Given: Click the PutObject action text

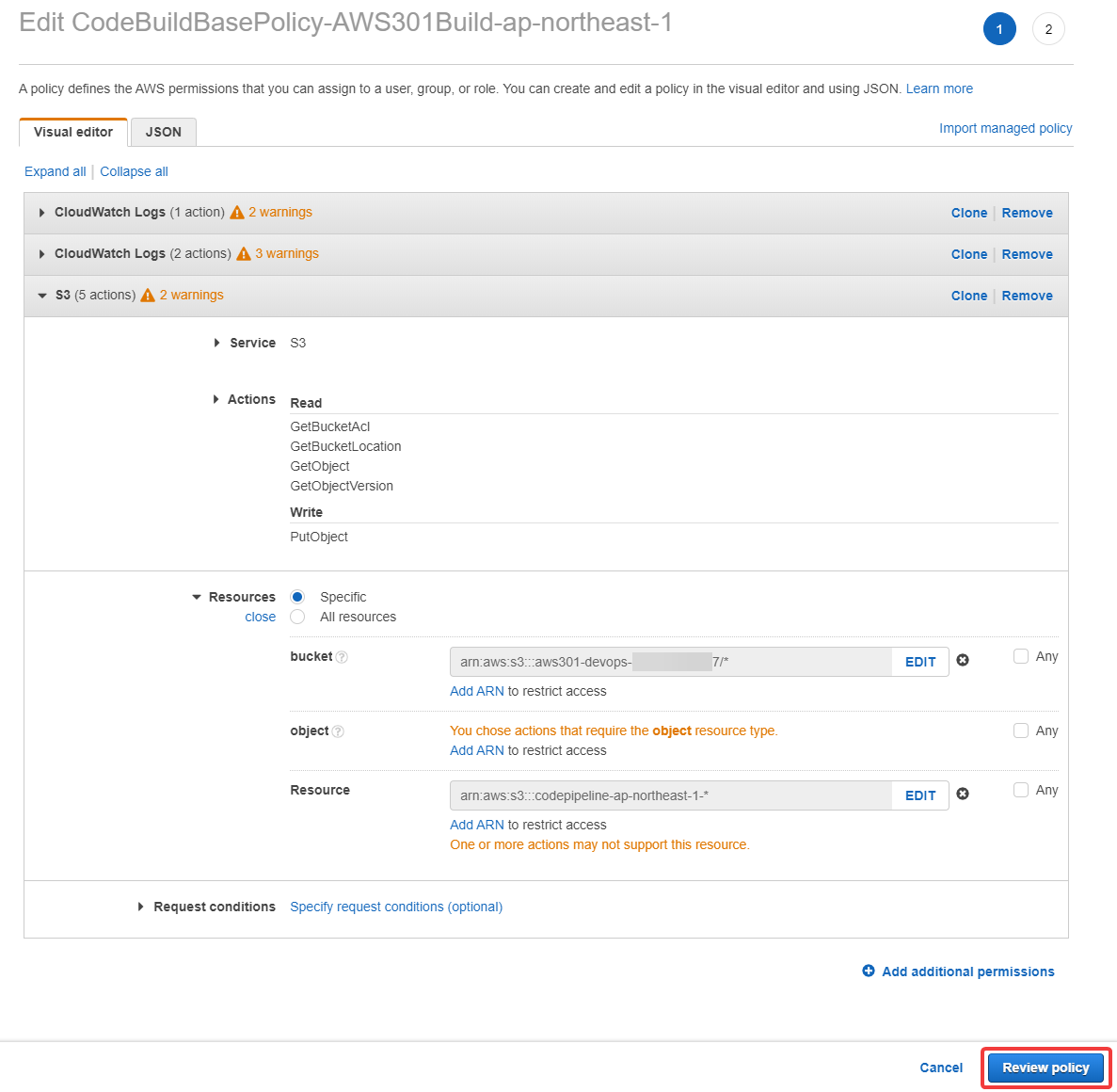Looking at the screenshot, I should point(318,538).
